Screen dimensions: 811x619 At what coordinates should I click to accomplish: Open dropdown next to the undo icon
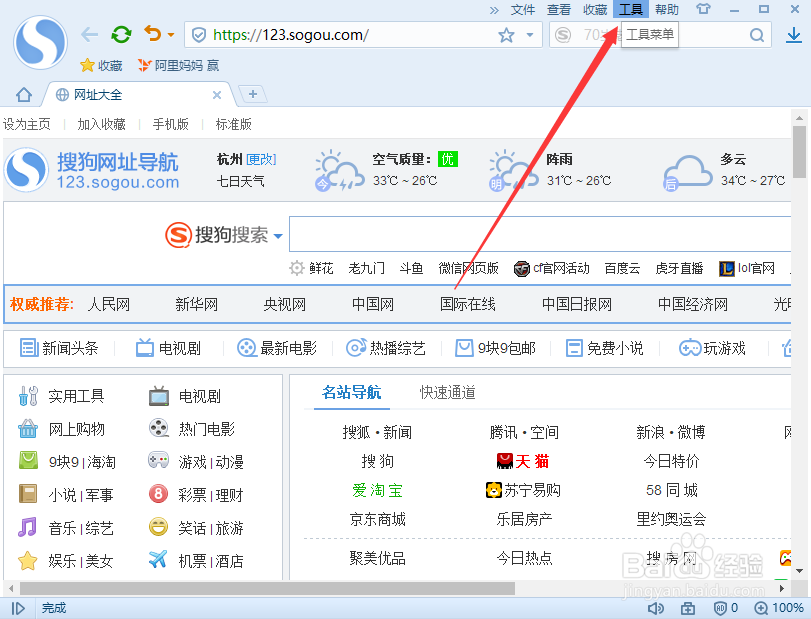pyautogui.click(x=171, y=35)
